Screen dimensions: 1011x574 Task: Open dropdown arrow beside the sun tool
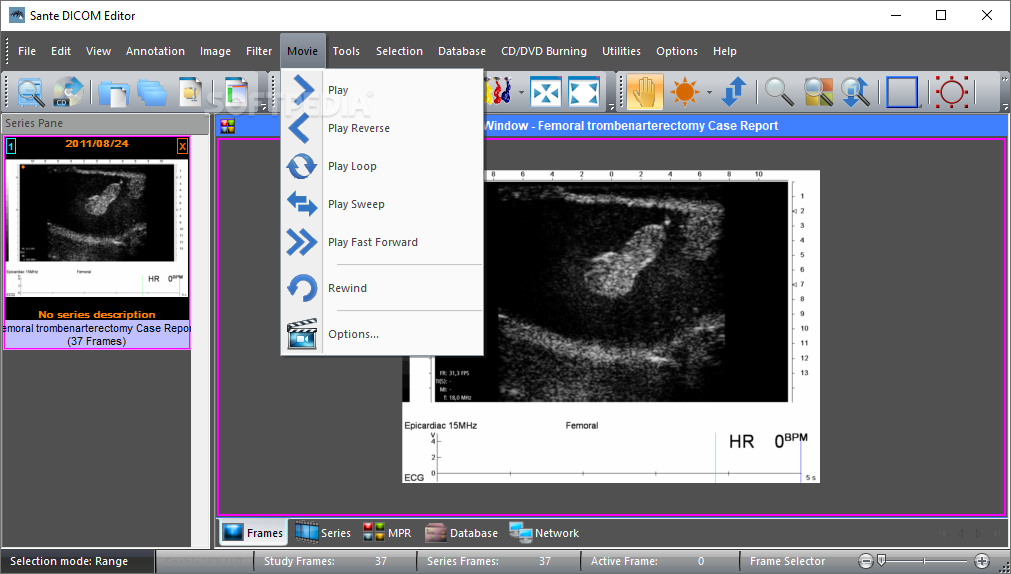pyautogui.click(x=709, y=92)
